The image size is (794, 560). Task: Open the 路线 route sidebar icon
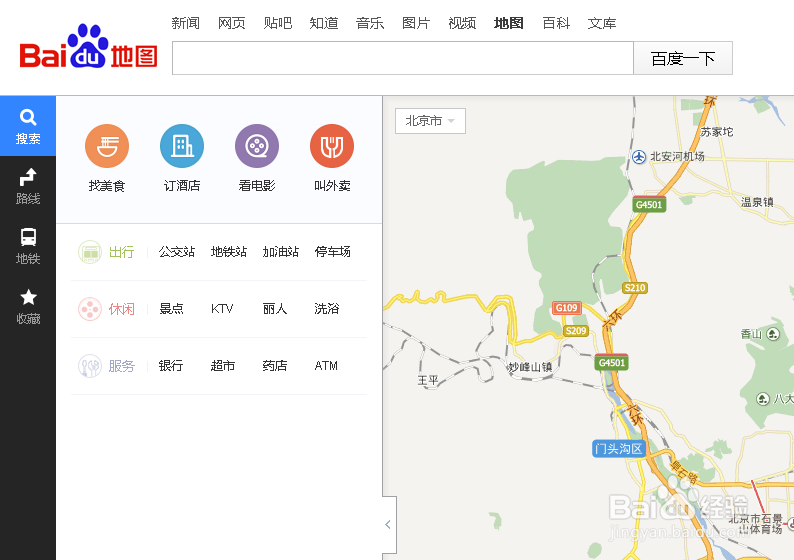point(28,186)
